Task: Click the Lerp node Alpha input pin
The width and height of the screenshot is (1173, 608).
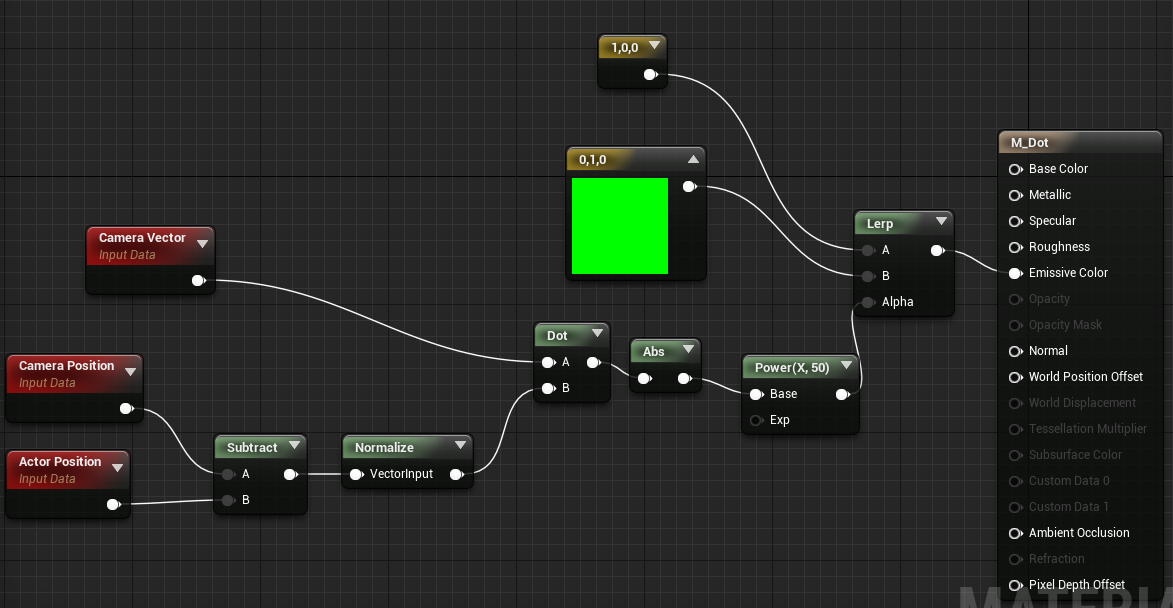Action: (x=869, y=302)
